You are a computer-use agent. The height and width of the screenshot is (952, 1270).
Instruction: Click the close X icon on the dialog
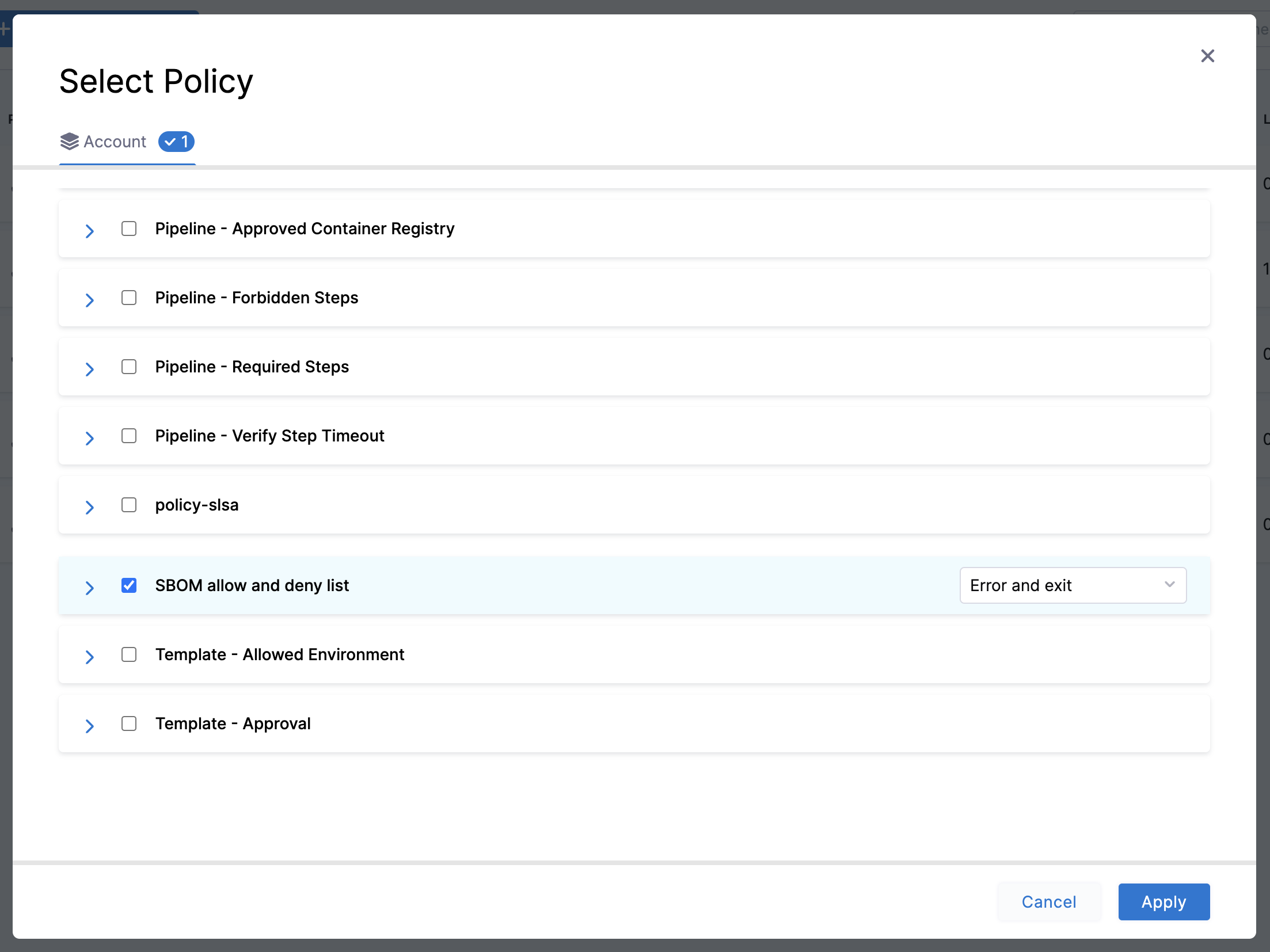[1207, 56]
